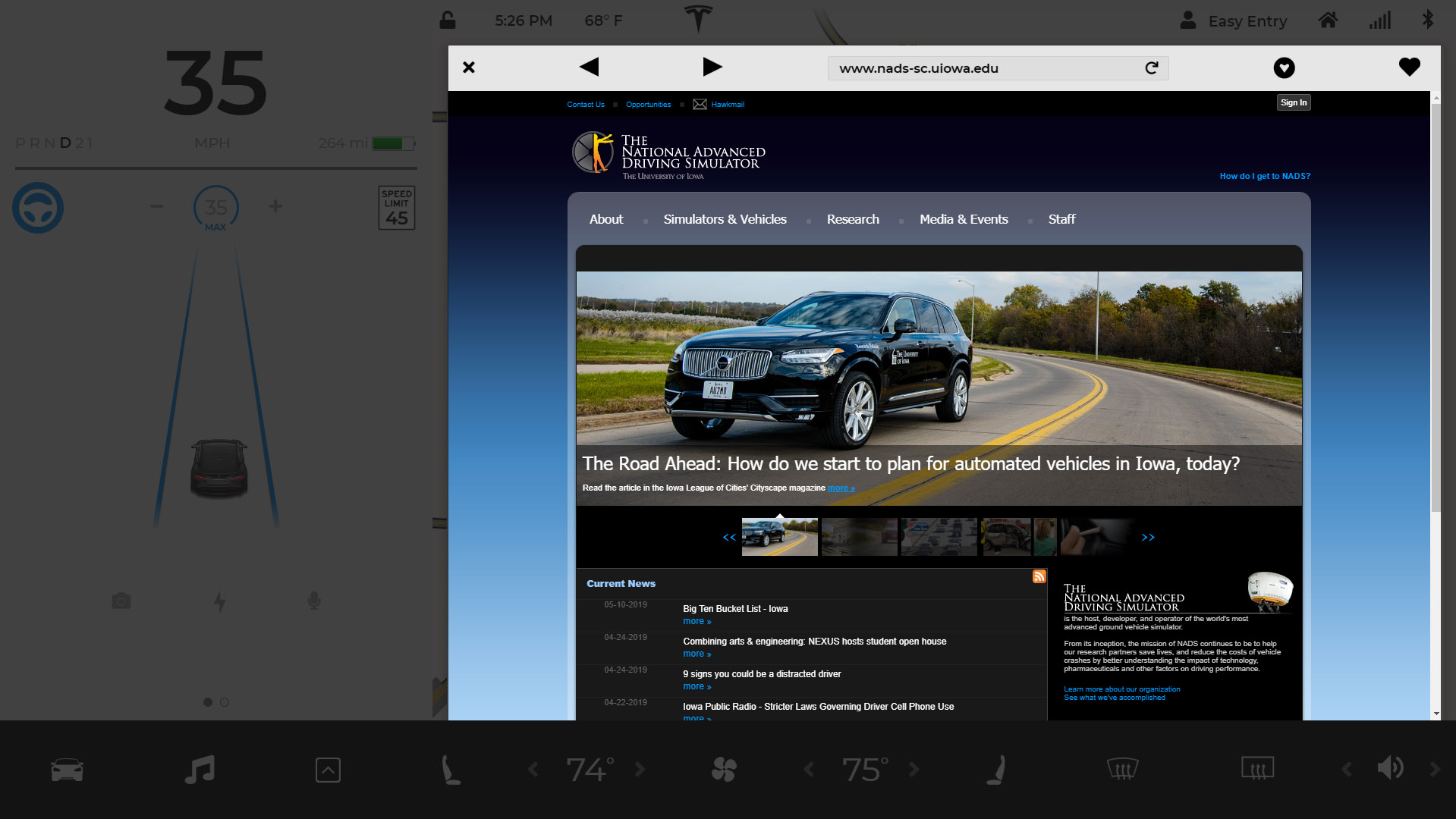Screen dimensions: 1456x819
Task: Open the dashcam camera icon
Action: click(121, 601)
